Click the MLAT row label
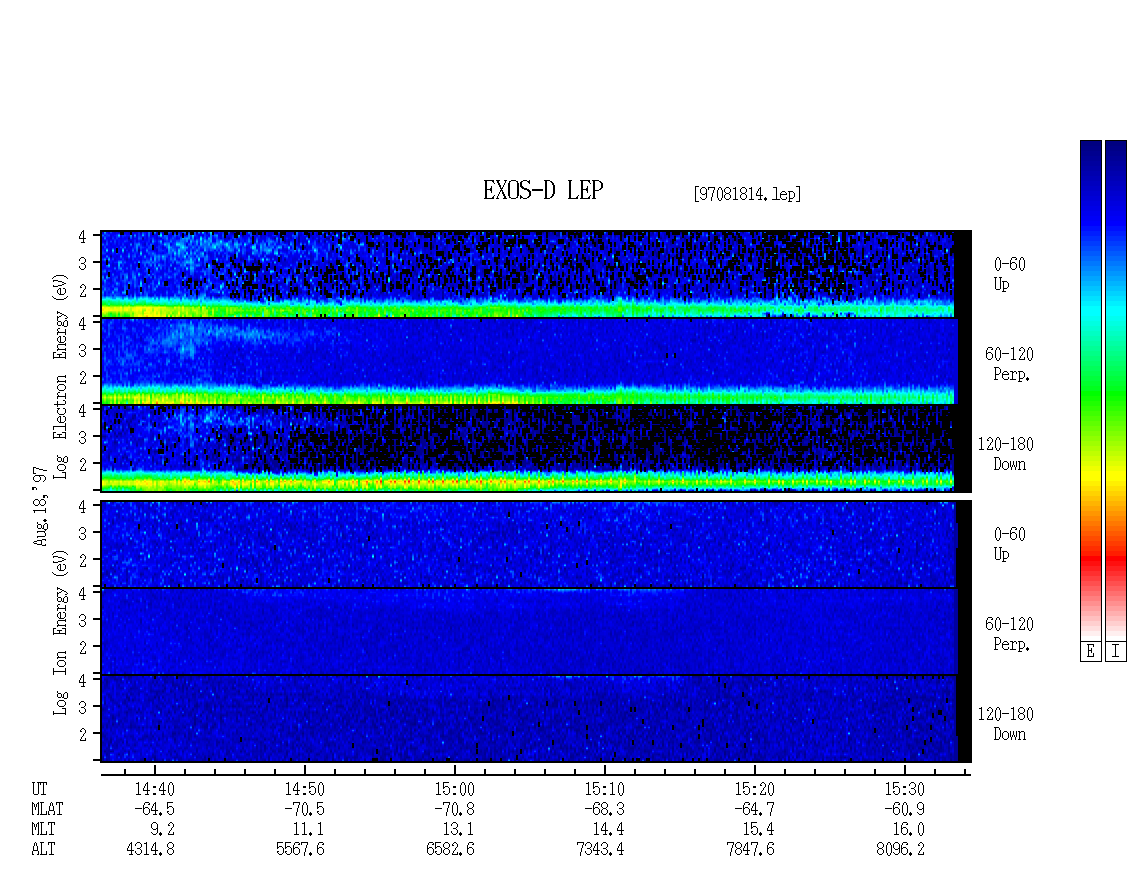1130x875 pixels. [x=48, y=809]
